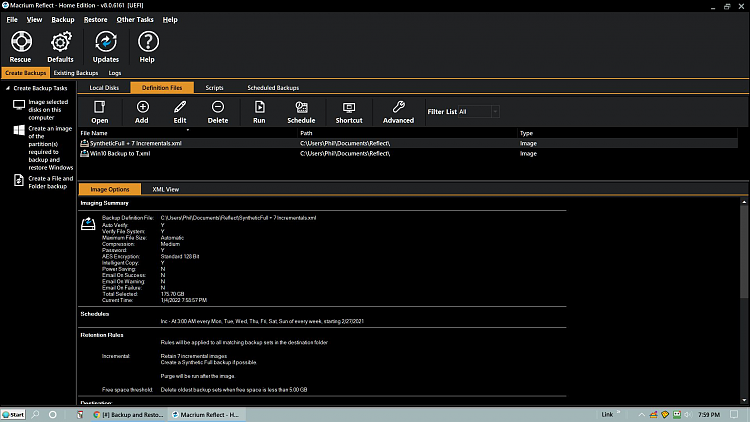This screenshot has height=422, width=750.
Task: Click File and Folder backup icon
Action: (x=19, y=180)
